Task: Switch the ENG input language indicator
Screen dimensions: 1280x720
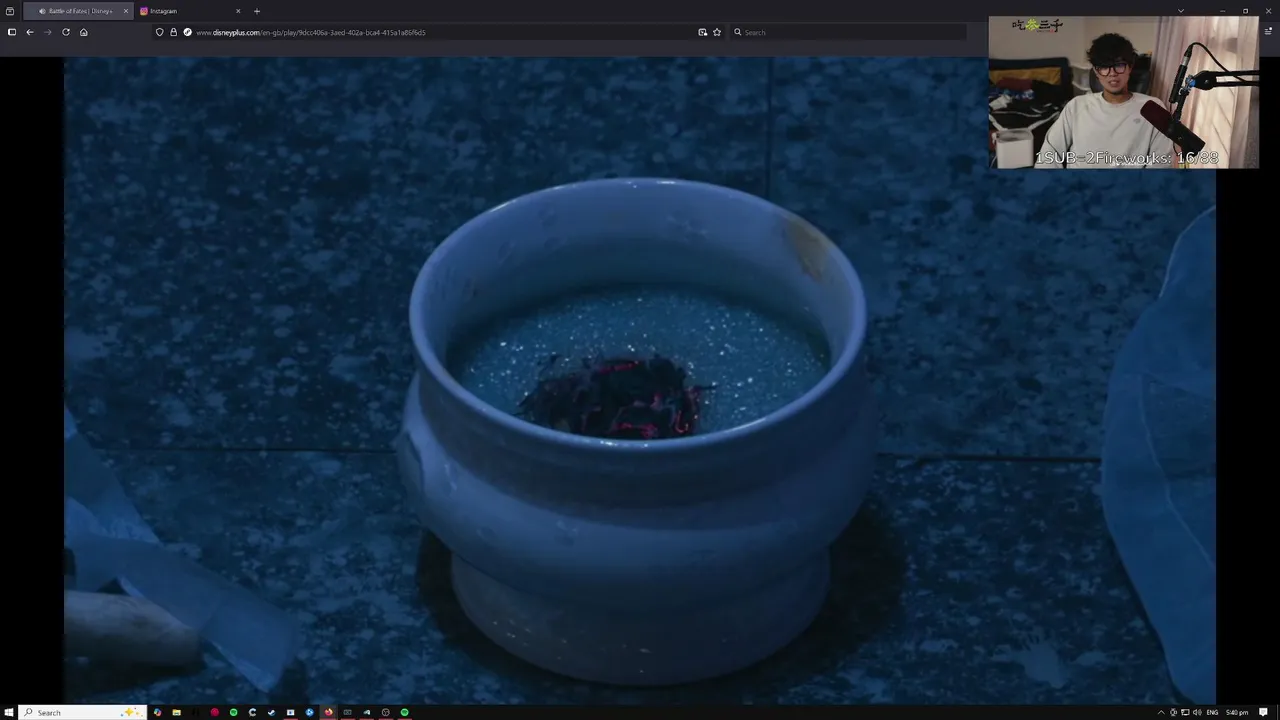Action: tap(1213, 712)
